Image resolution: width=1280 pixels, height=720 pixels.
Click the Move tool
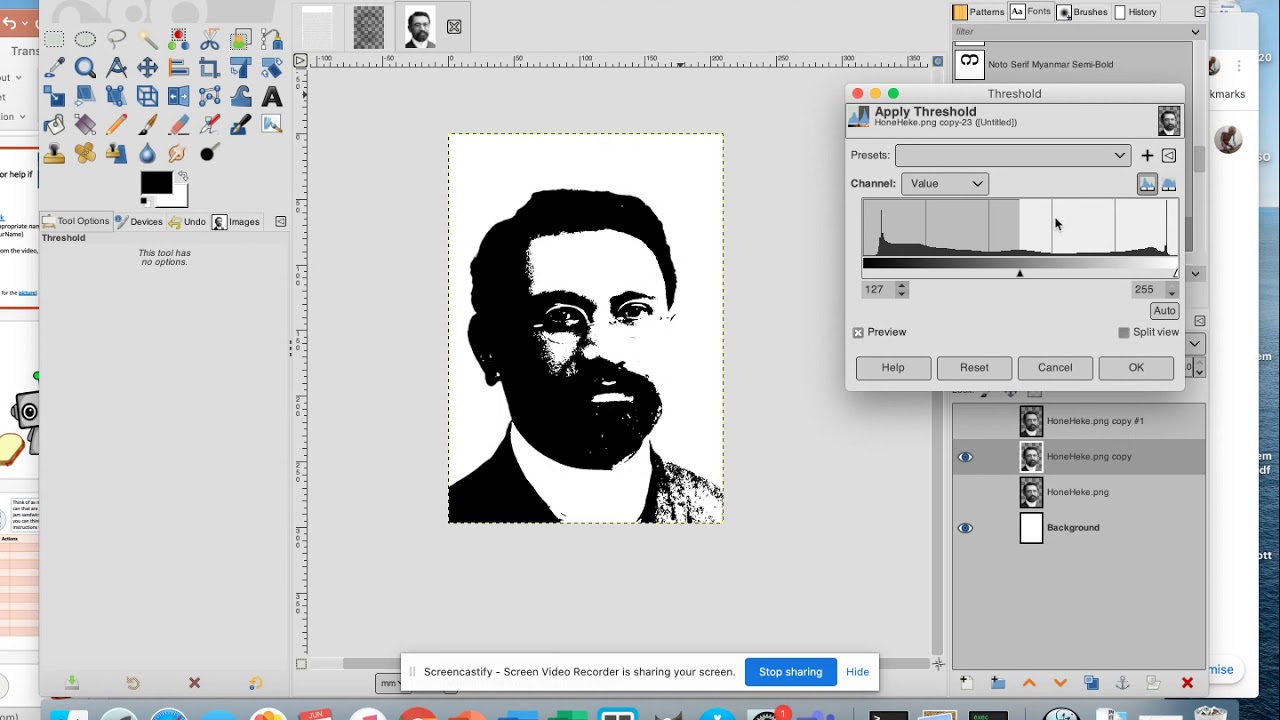[x=147, y=68]
